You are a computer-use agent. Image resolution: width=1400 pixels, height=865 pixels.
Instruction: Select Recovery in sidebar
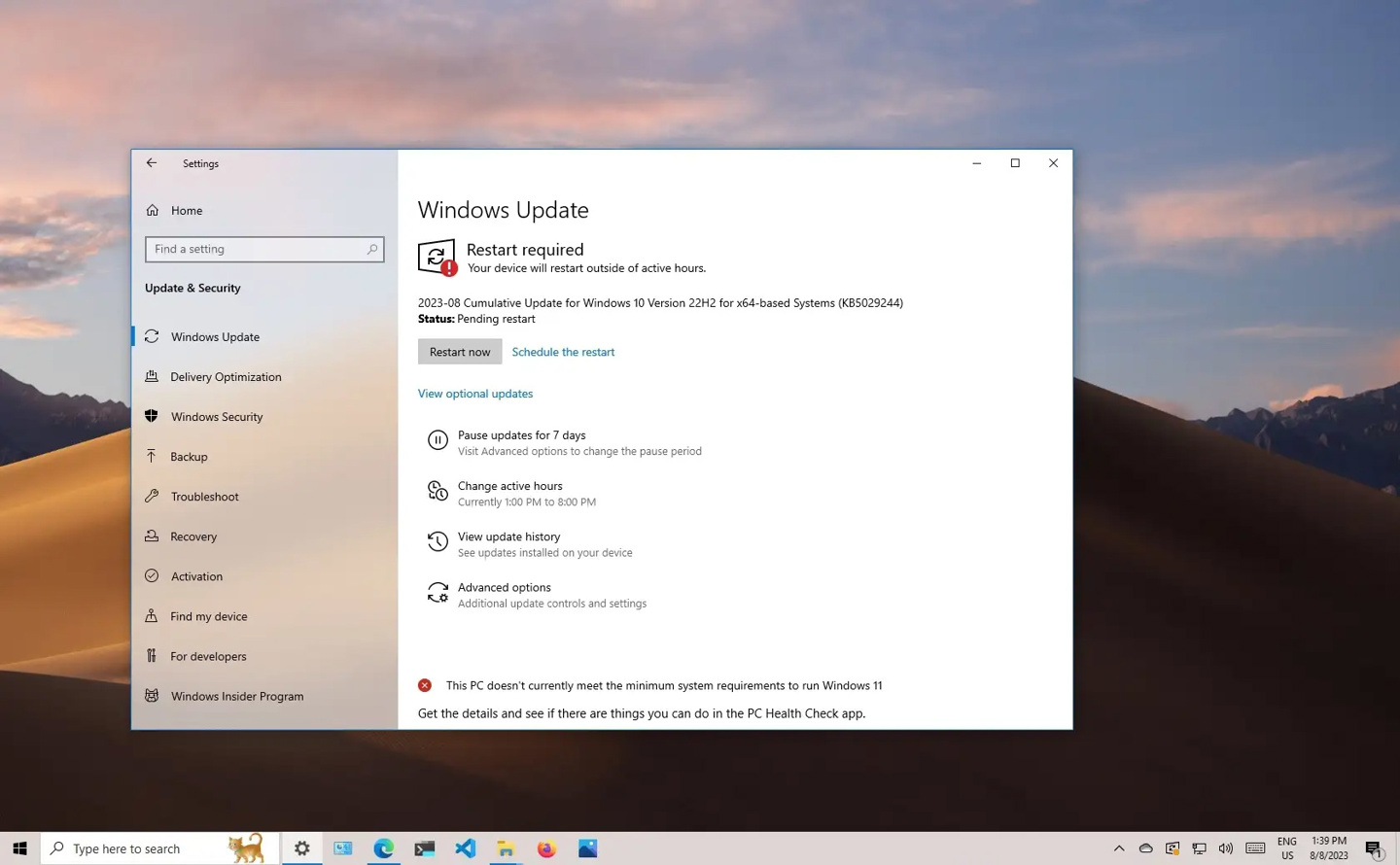(193, 536)
